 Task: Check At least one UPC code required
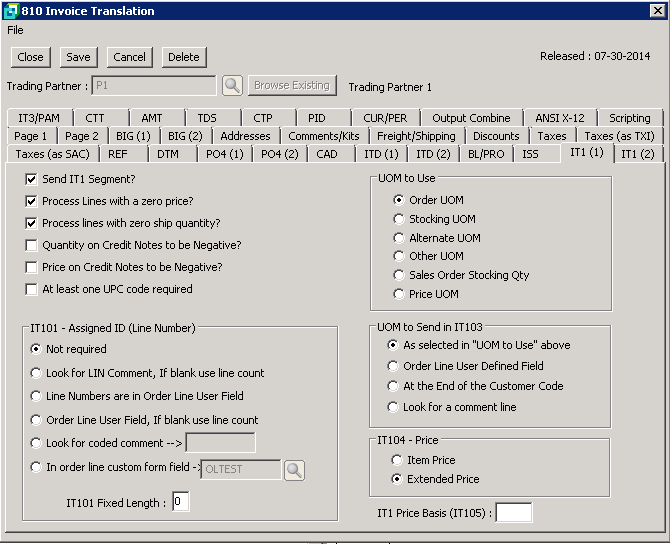pos(31,289)
